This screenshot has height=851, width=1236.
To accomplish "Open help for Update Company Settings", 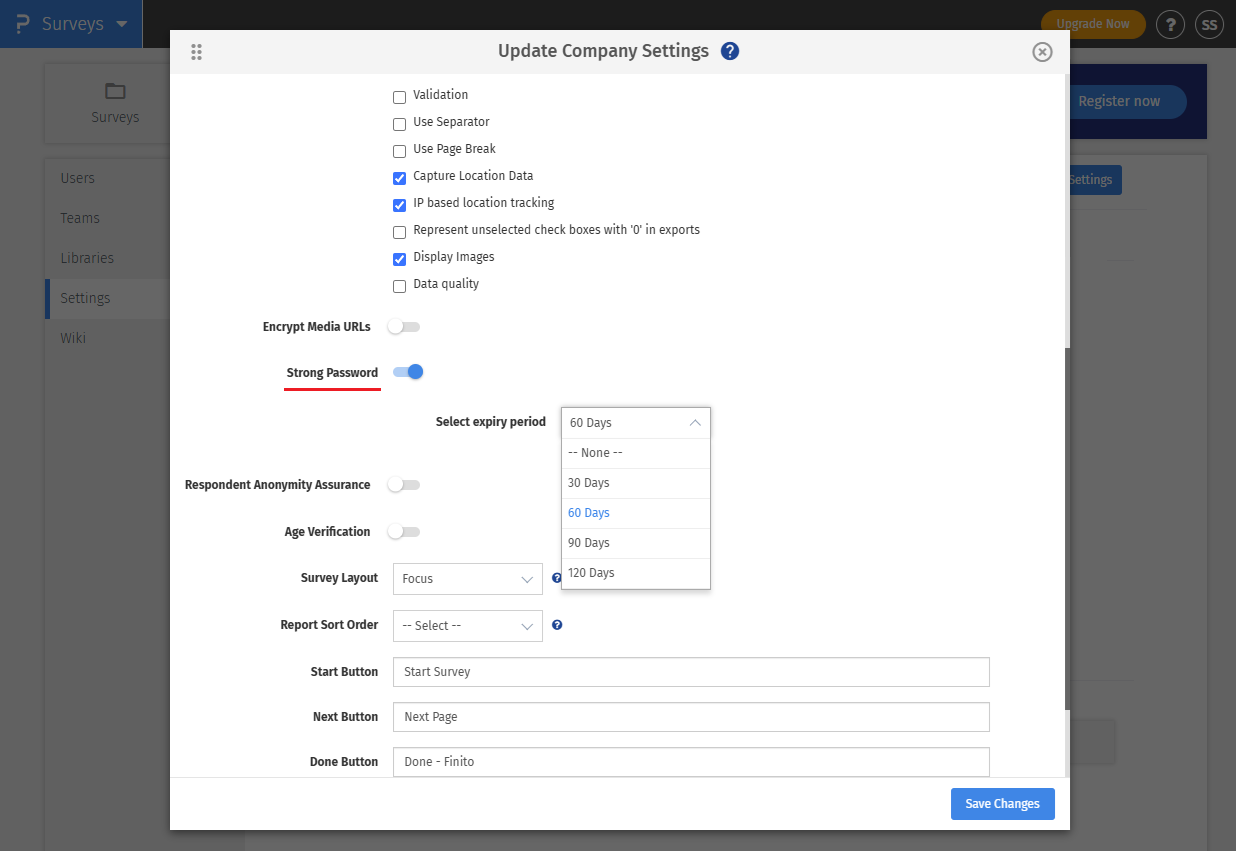I will click(x=730, y=51).
